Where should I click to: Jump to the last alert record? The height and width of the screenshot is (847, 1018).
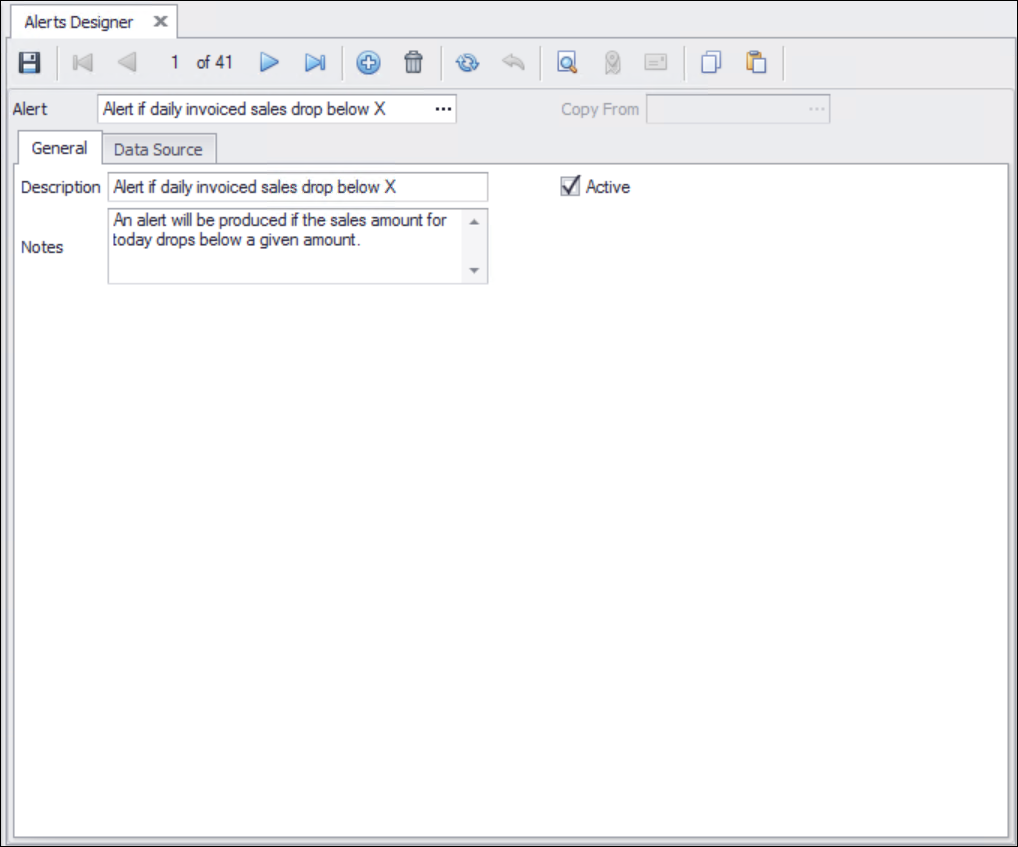point(315,63)
